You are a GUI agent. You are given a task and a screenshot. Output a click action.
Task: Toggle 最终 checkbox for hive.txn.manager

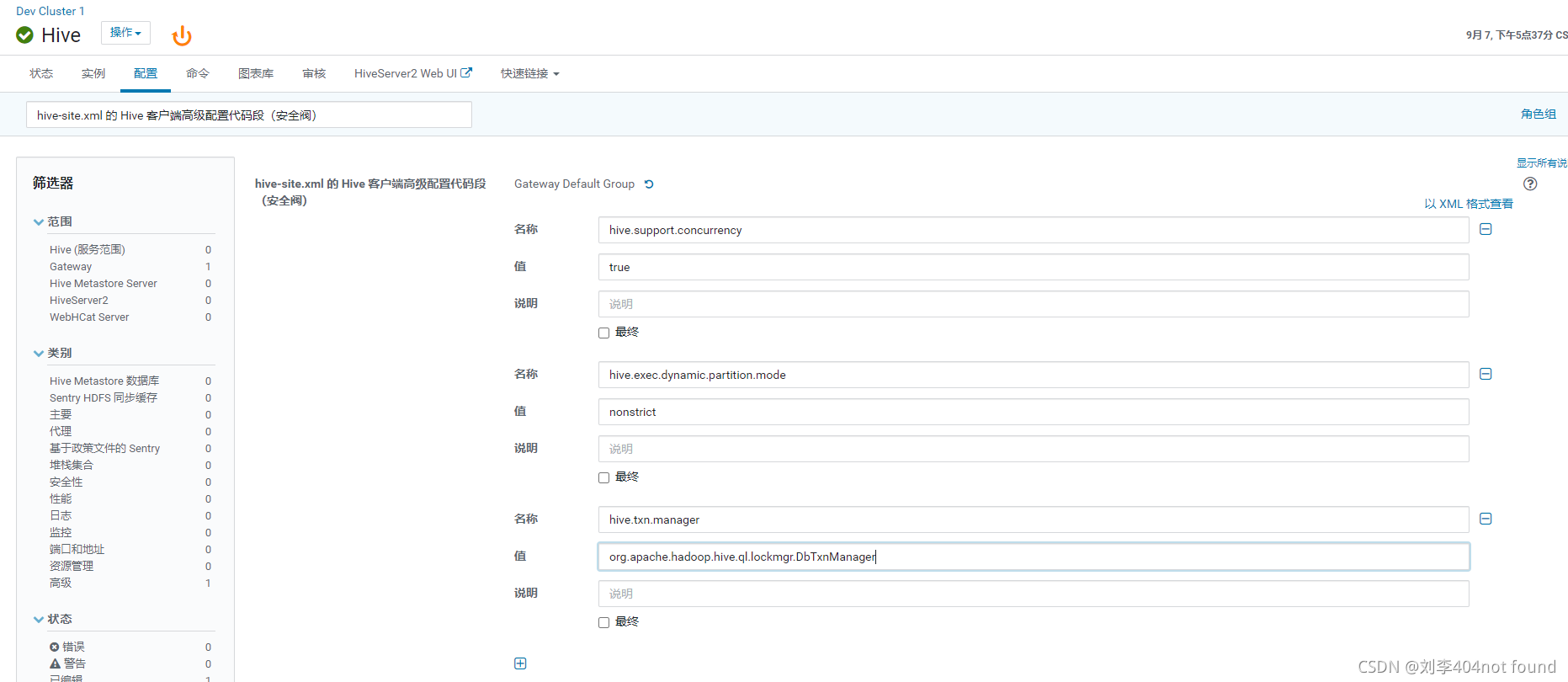click(603, 622)
